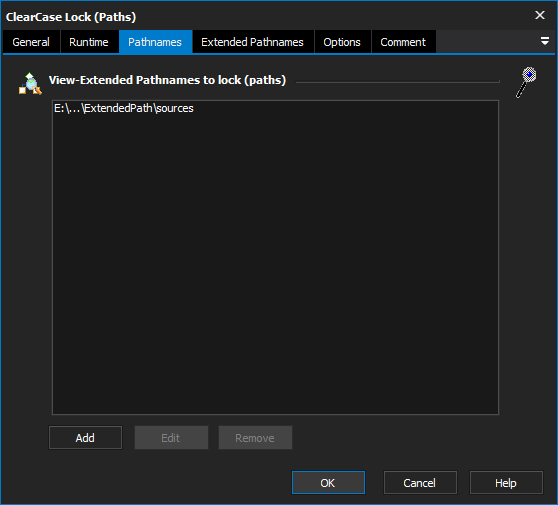Switch to the Runtime tab
The image size is (558, 505).
coord(89,42)
